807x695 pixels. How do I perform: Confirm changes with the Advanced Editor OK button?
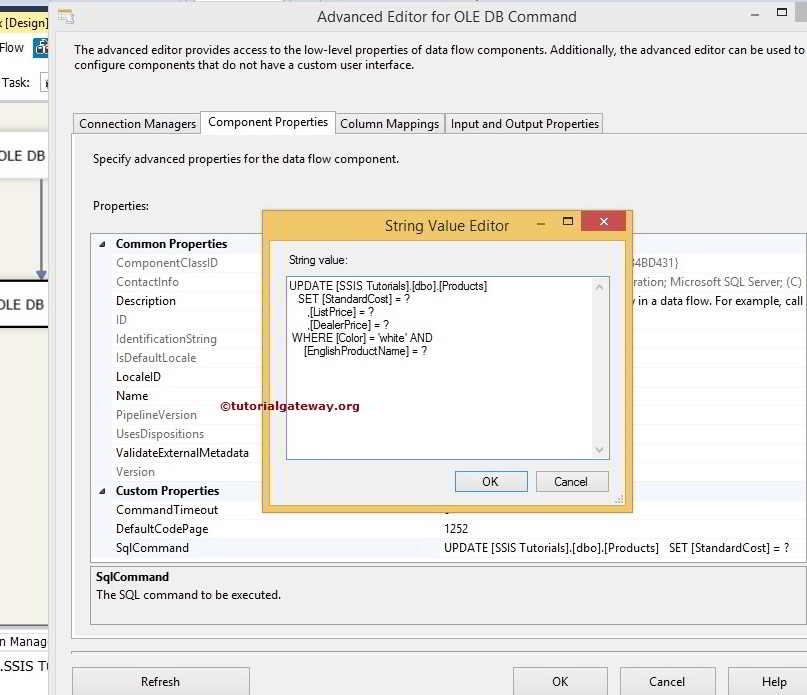(x=560, y=680)
